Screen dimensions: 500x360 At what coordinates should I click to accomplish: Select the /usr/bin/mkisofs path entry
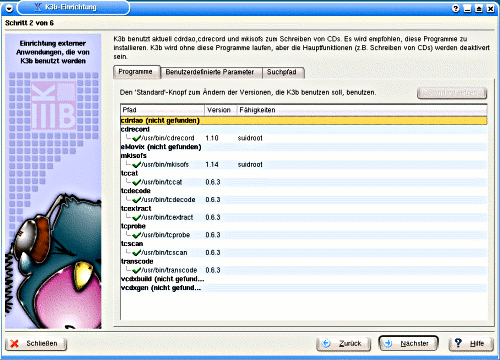pos(165,164)
